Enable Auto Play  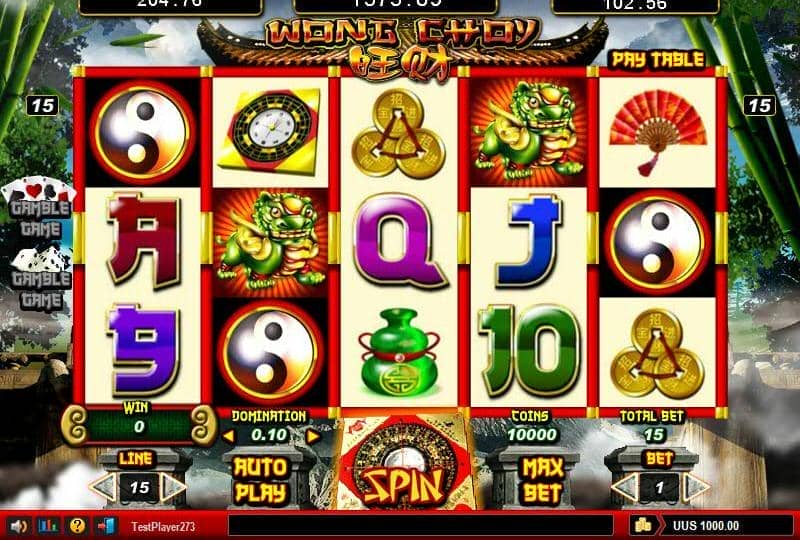click(x=260, y=480)
